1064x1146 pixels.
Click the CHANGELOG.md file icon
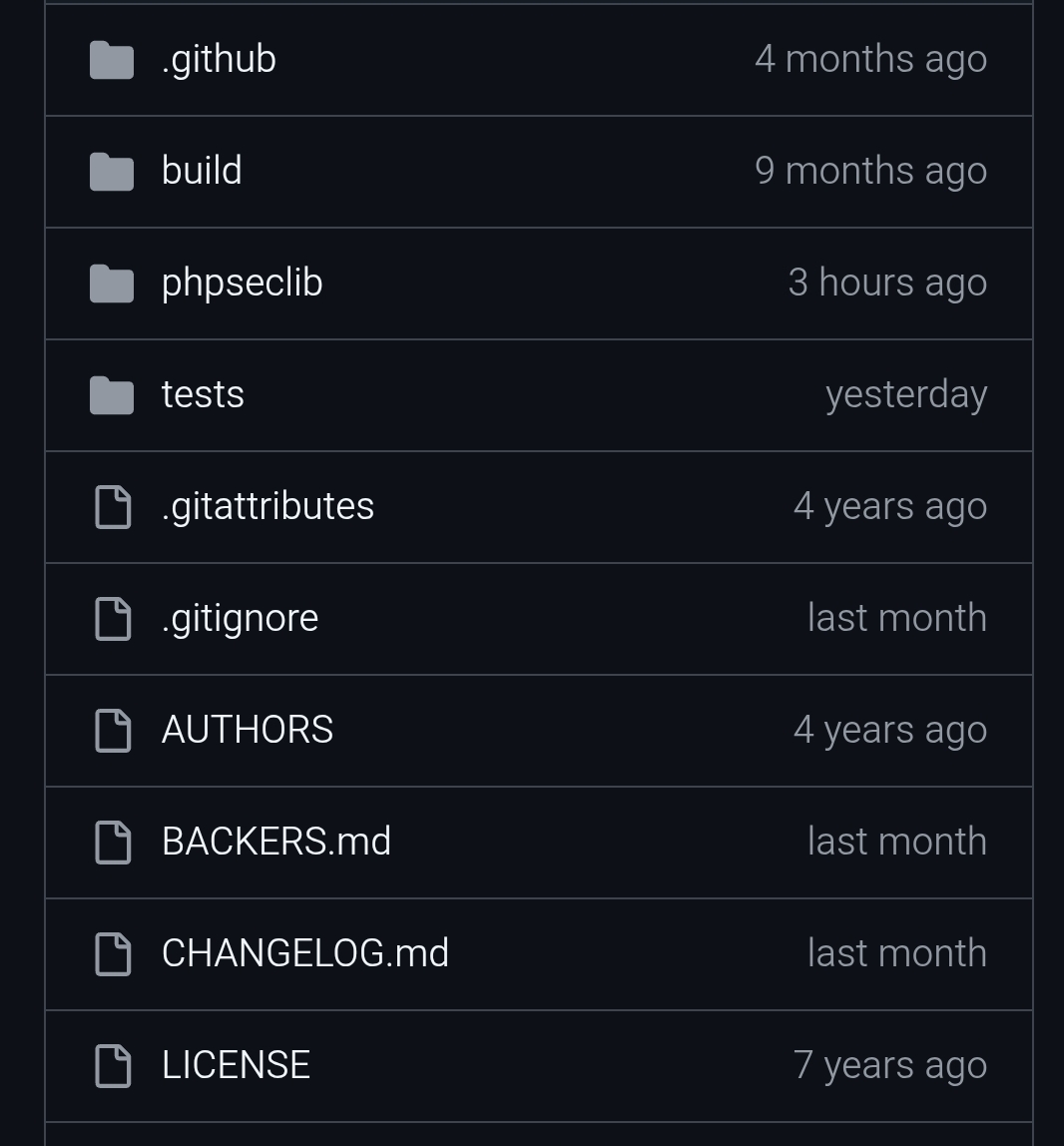[x=112, y=954]
